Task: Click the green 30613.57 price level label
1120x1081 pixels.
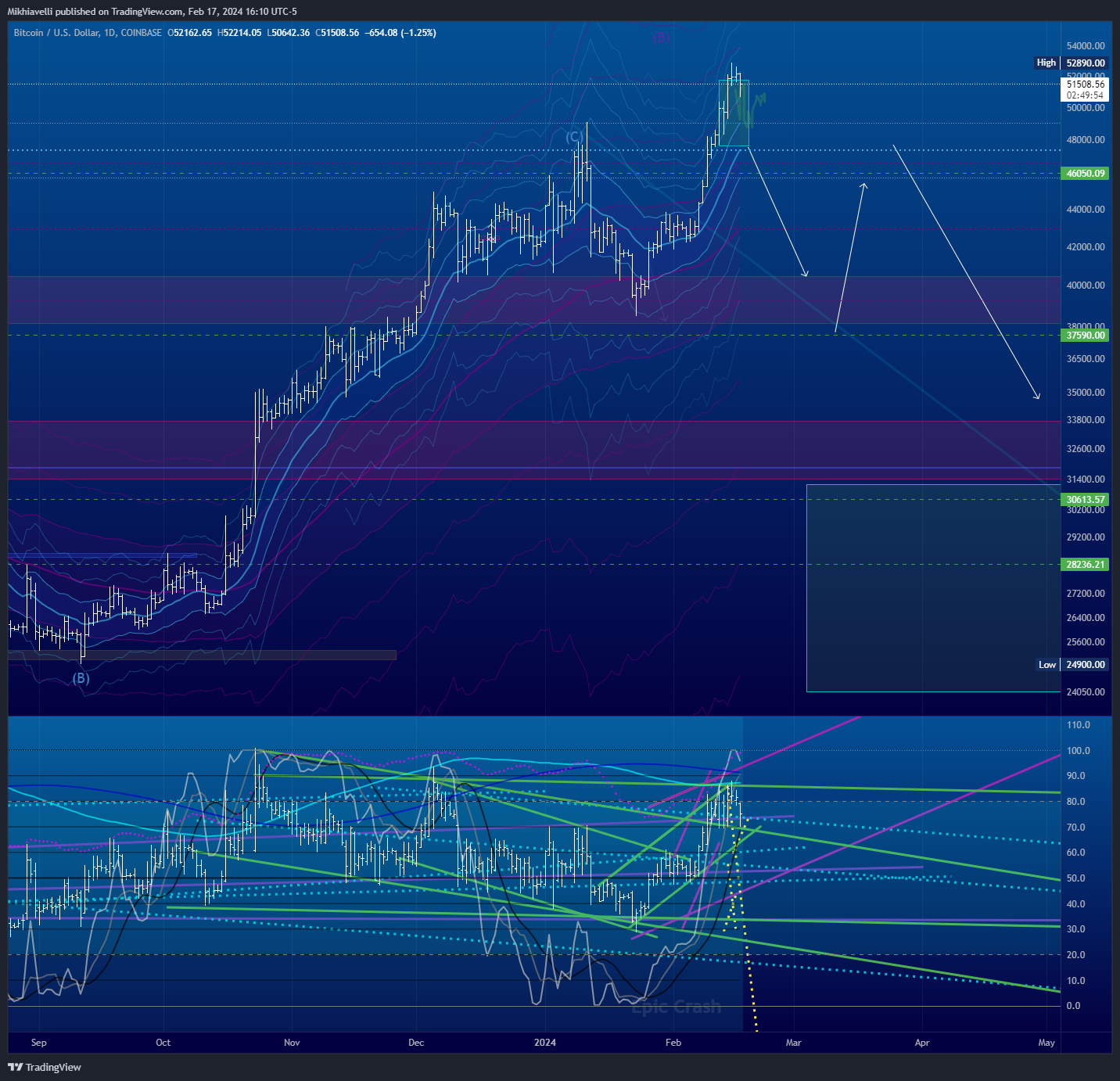Action: click(x=1086, y=500)
